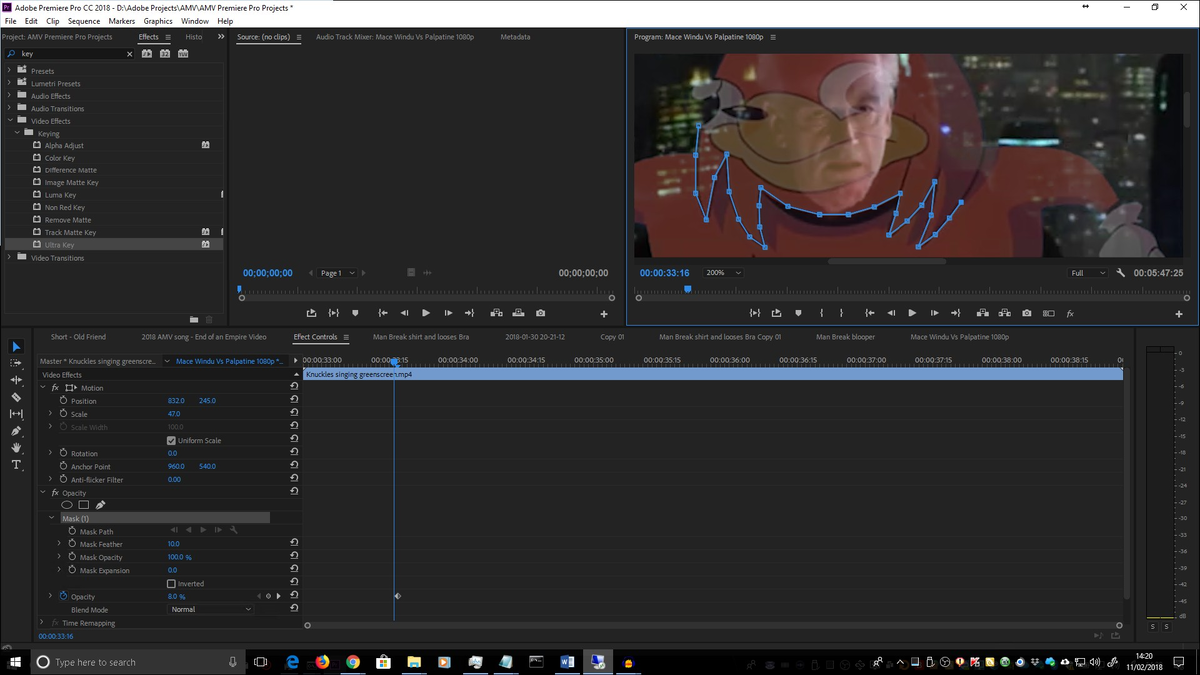Image resolution: width=1200 pixels, height=675 pixels.
Task: Toggle animation stopwatch for Opacity
Action: pyautogui.click(x=63, y=596)
